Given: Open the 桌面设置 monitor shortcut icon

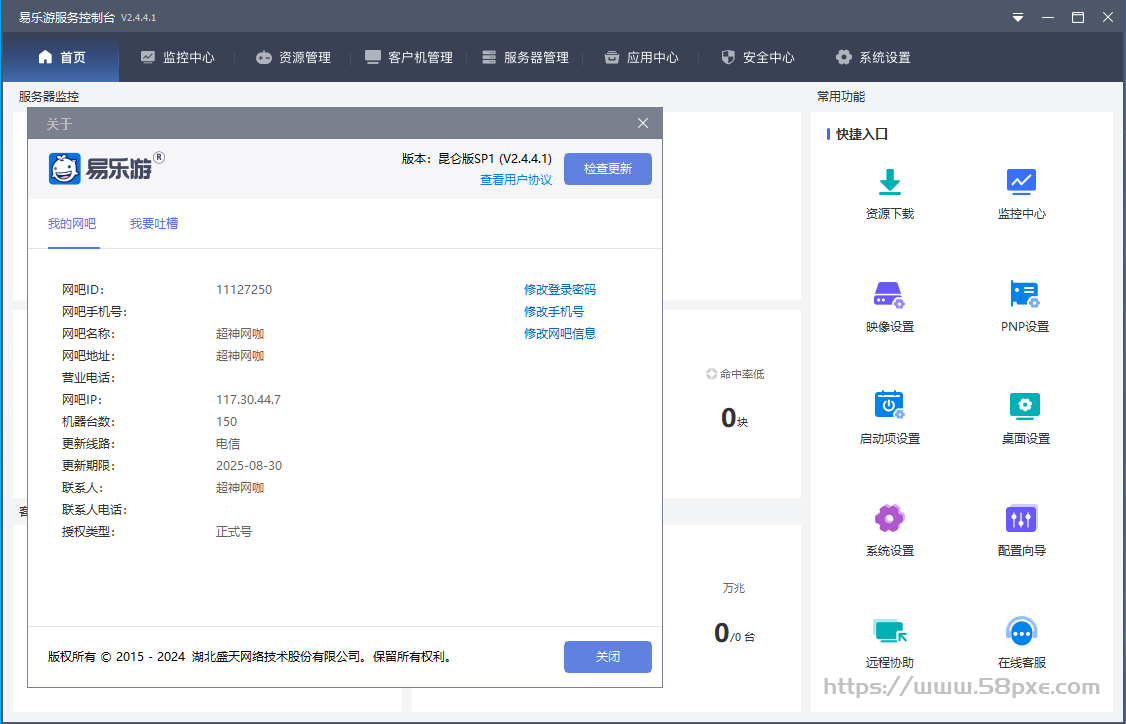Looking at the screenshot, I should tap(1025, 407).
